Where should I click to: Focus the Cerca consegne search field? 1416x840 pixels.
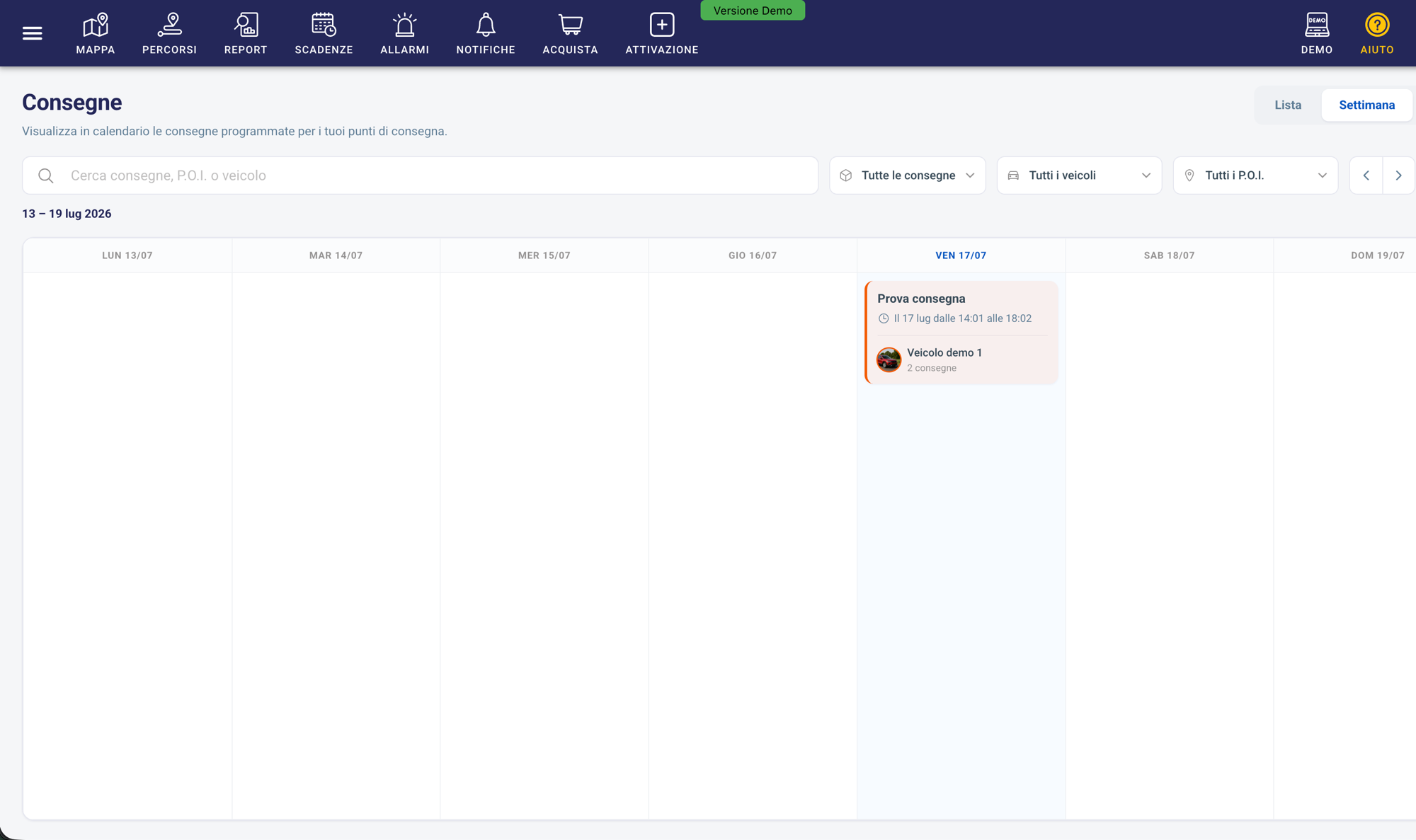(x=420, y=176)
